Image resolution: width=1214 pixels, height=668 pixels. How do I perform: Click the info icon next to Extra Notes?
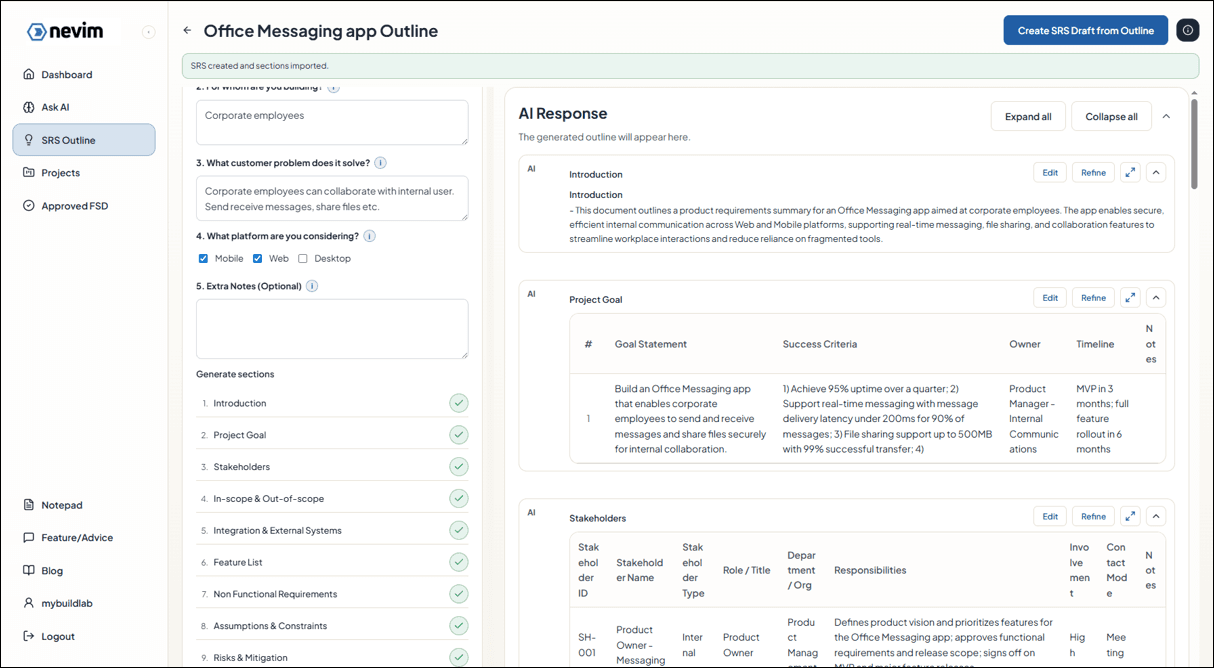[312, 286]
